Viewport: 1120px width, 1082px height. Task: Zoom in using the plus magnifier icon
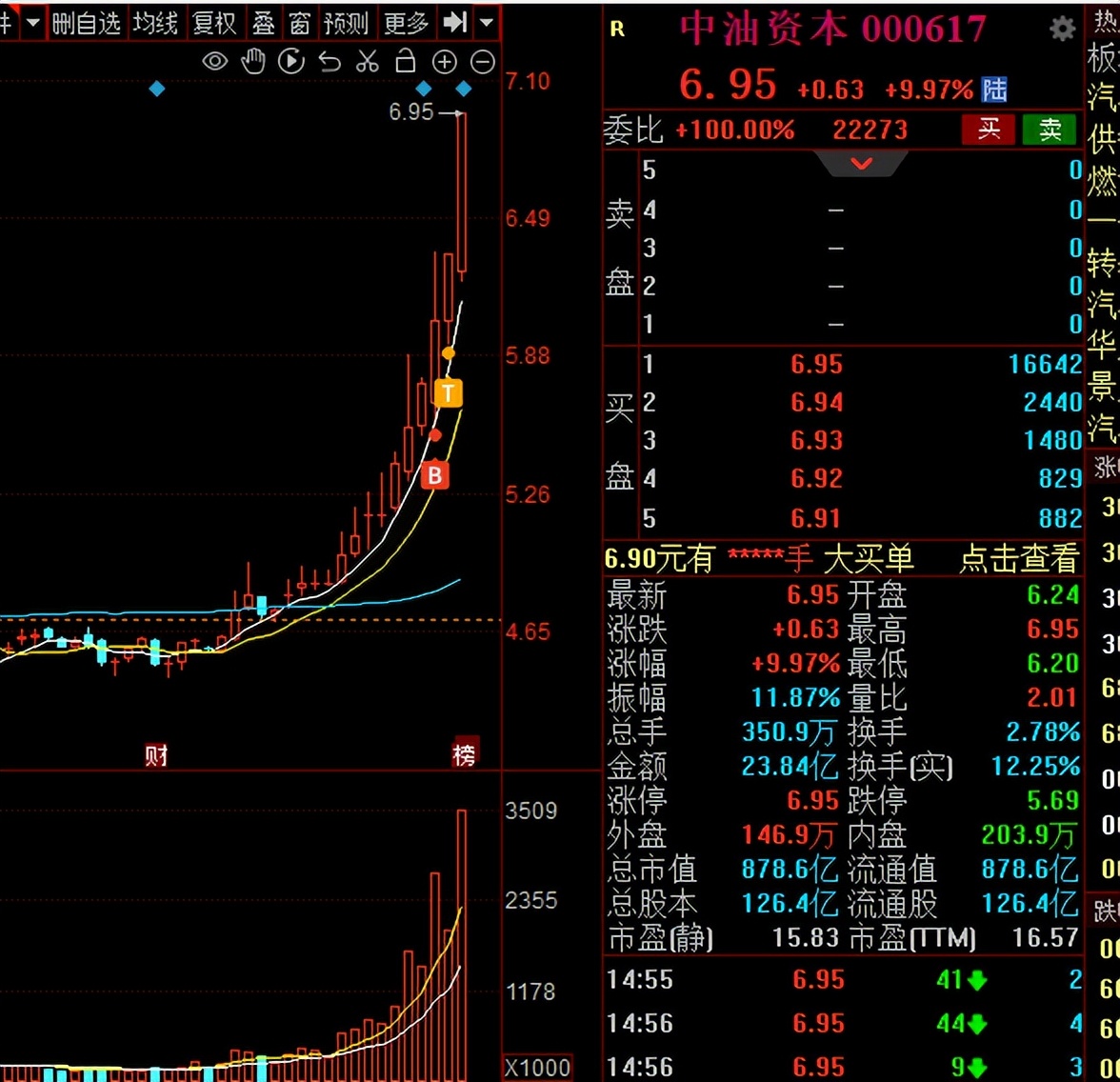pos(444,61)
